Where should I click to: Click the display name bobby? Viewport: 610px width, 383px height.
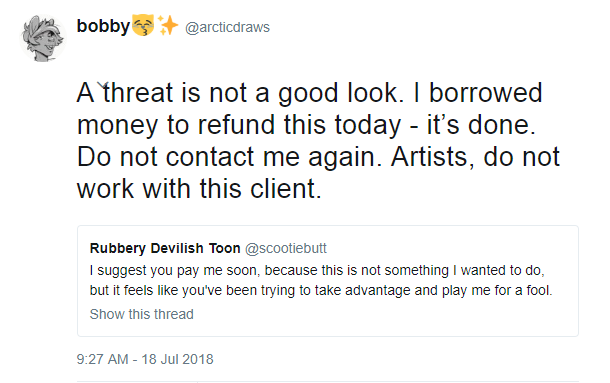[x=103, y=26]
